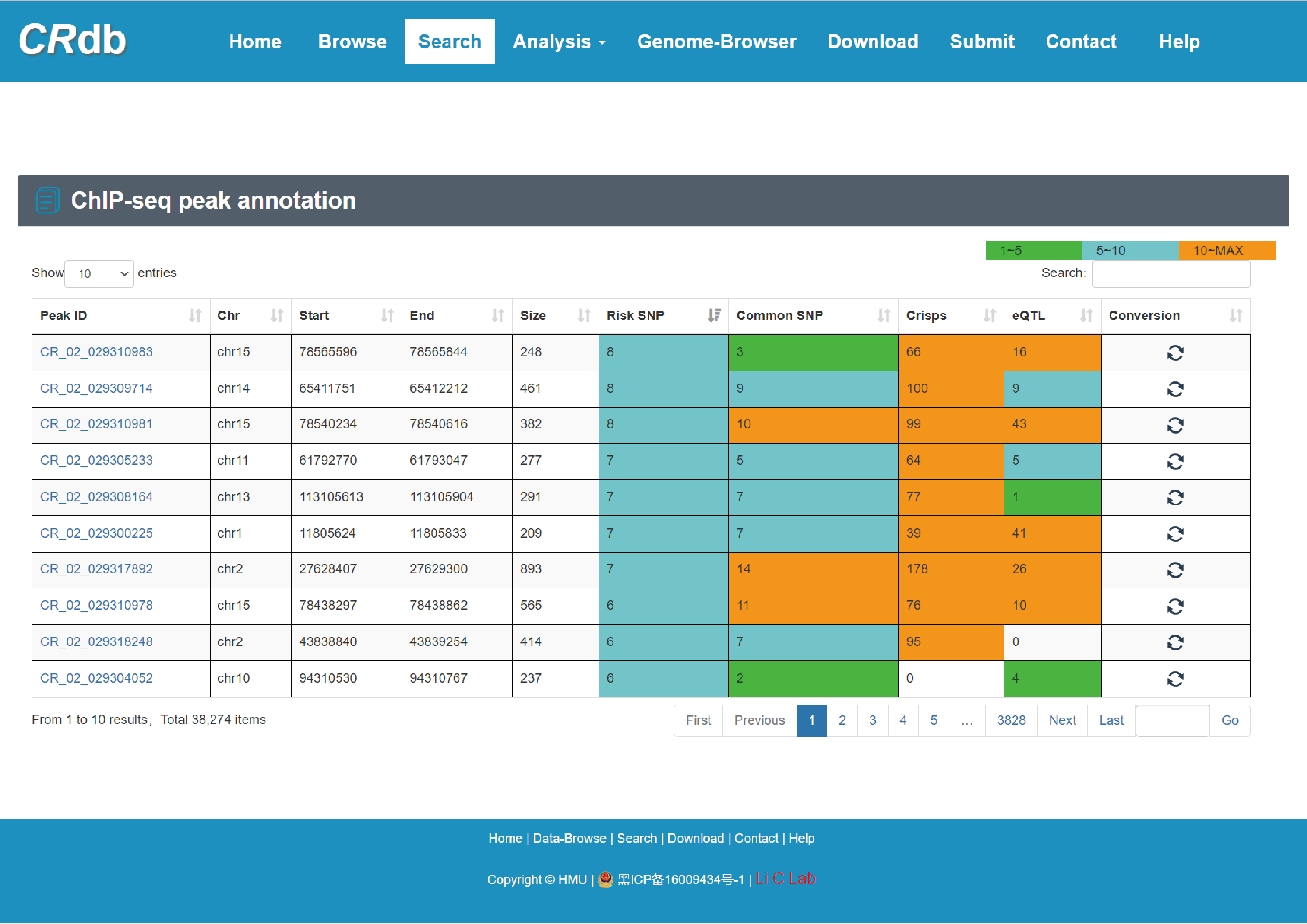Image resolution: width=1307 pixels, height=924 pixels.
Task: Click conversion icon for CR_02_029305233
Action: (1175, 461)
